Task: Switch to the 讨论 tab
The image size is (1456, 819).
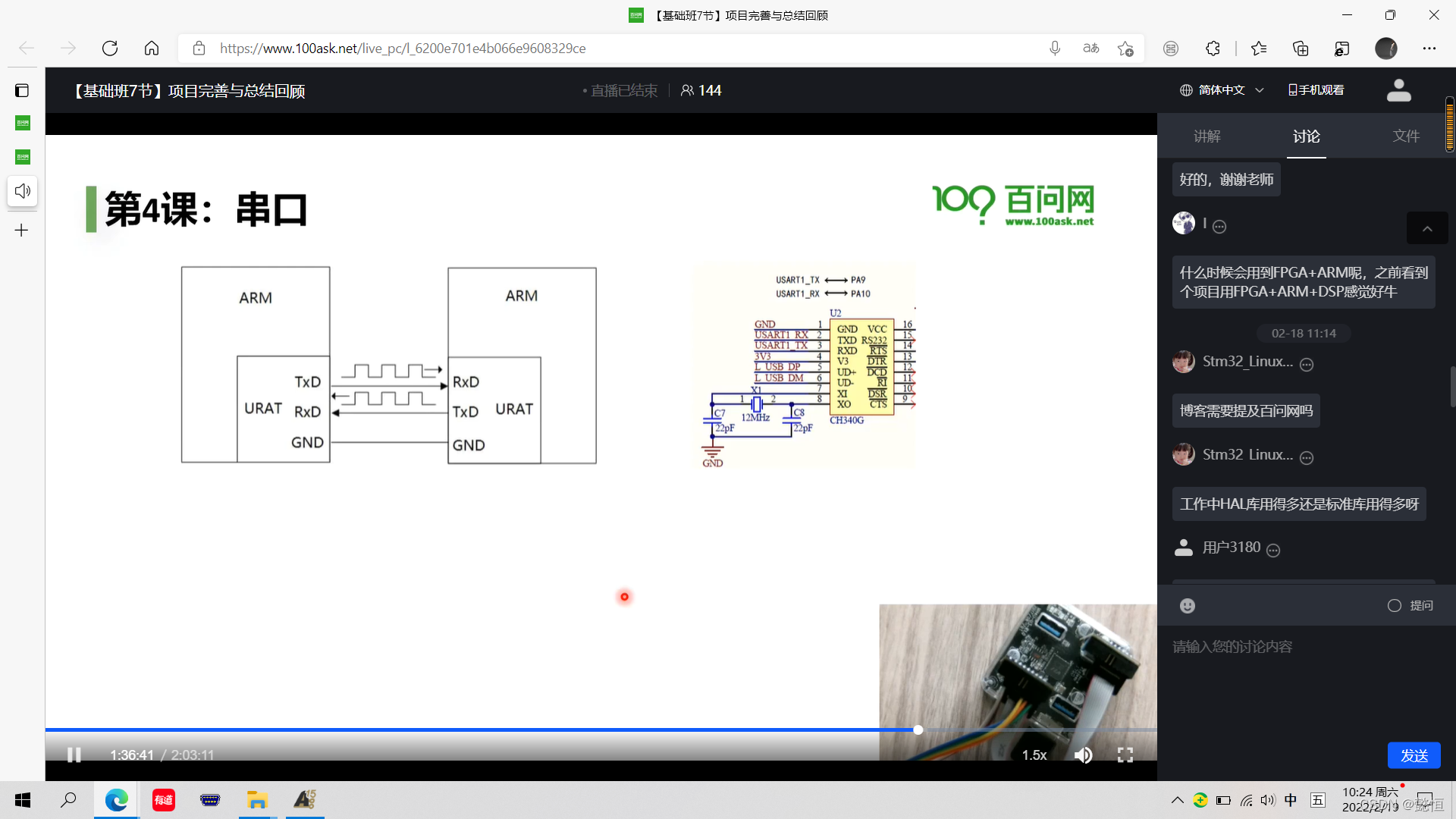Action: point(1307,136)
